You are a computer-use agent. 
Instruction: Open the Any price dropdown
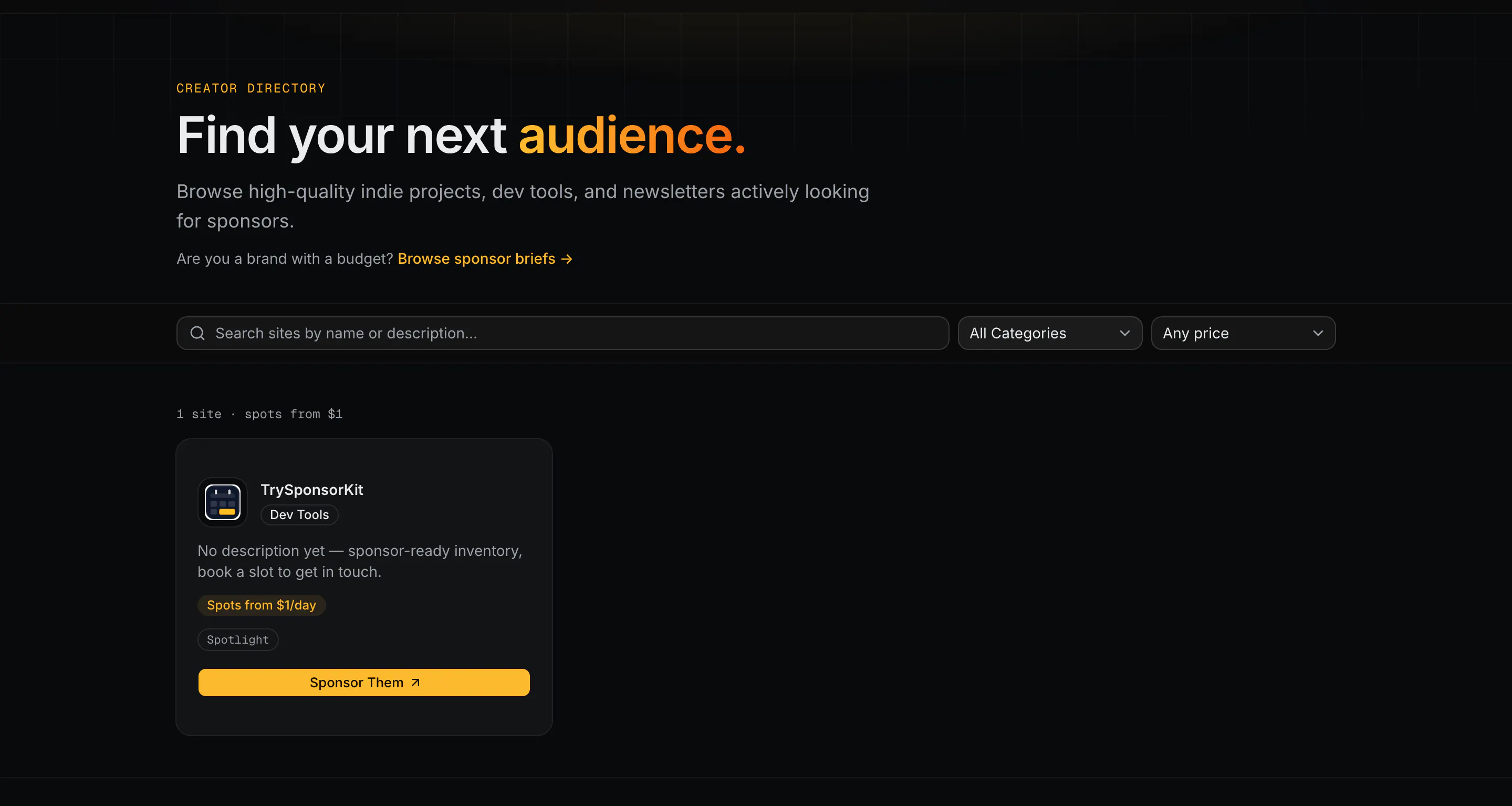[x=1243, y=334]
